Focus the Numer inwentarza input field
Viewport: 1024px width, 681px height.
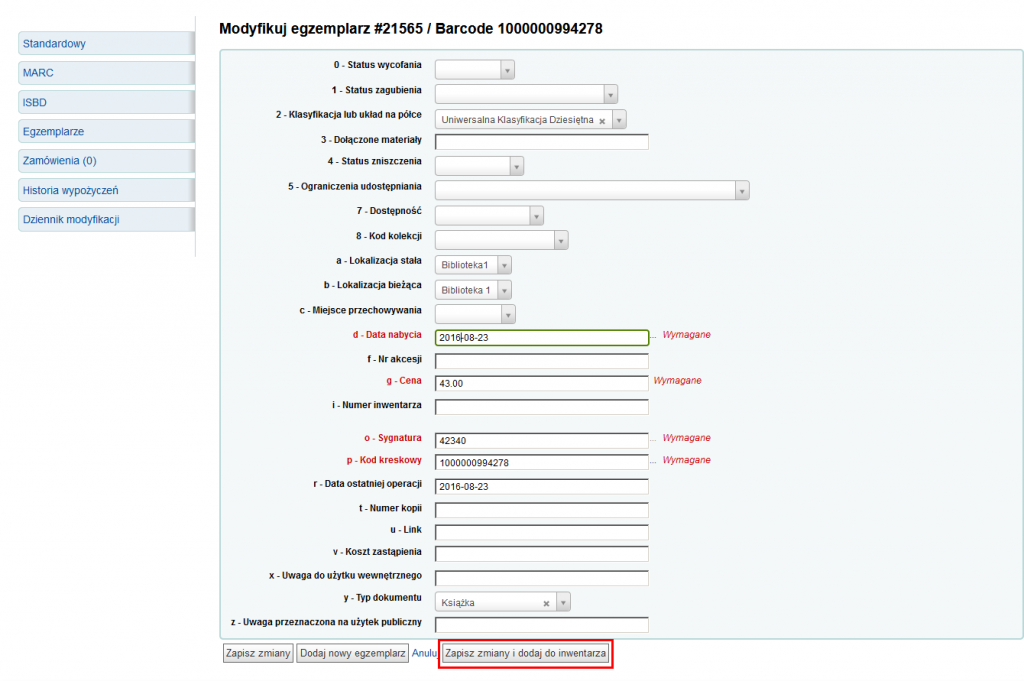pyautogui.click(x=542, y=407)
